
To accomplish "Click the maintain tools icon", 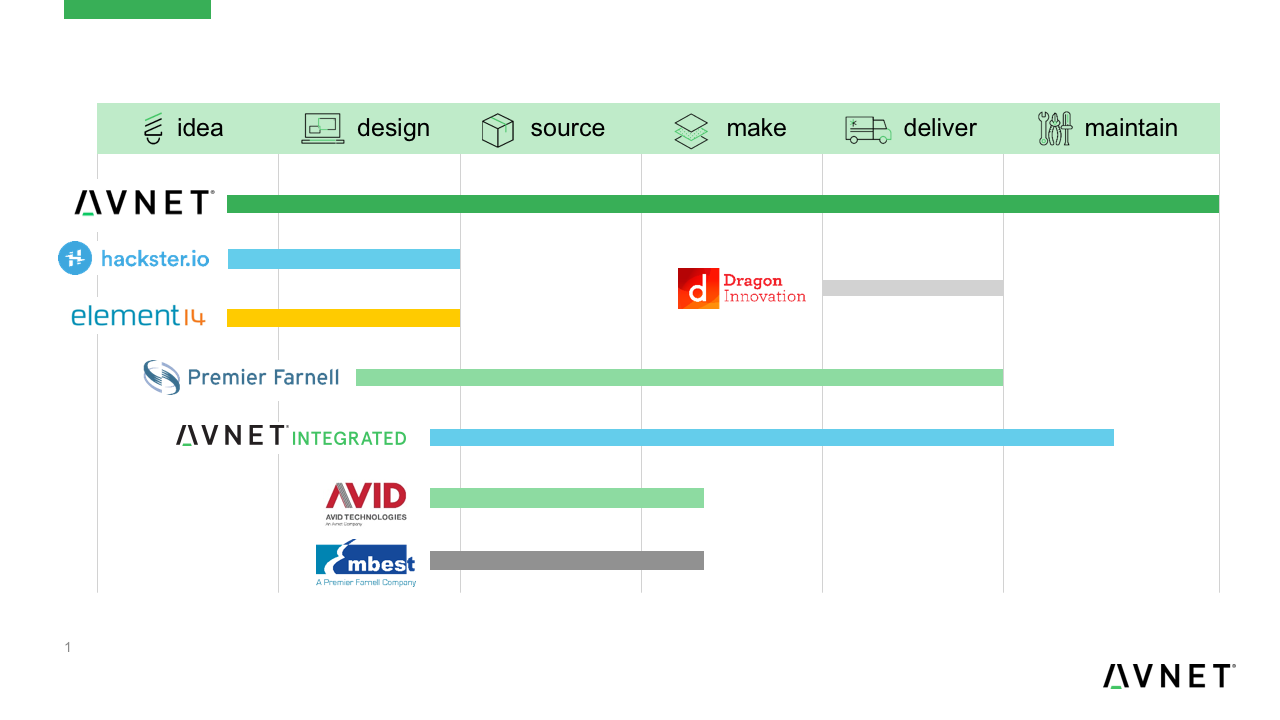I will (1055, 129).
